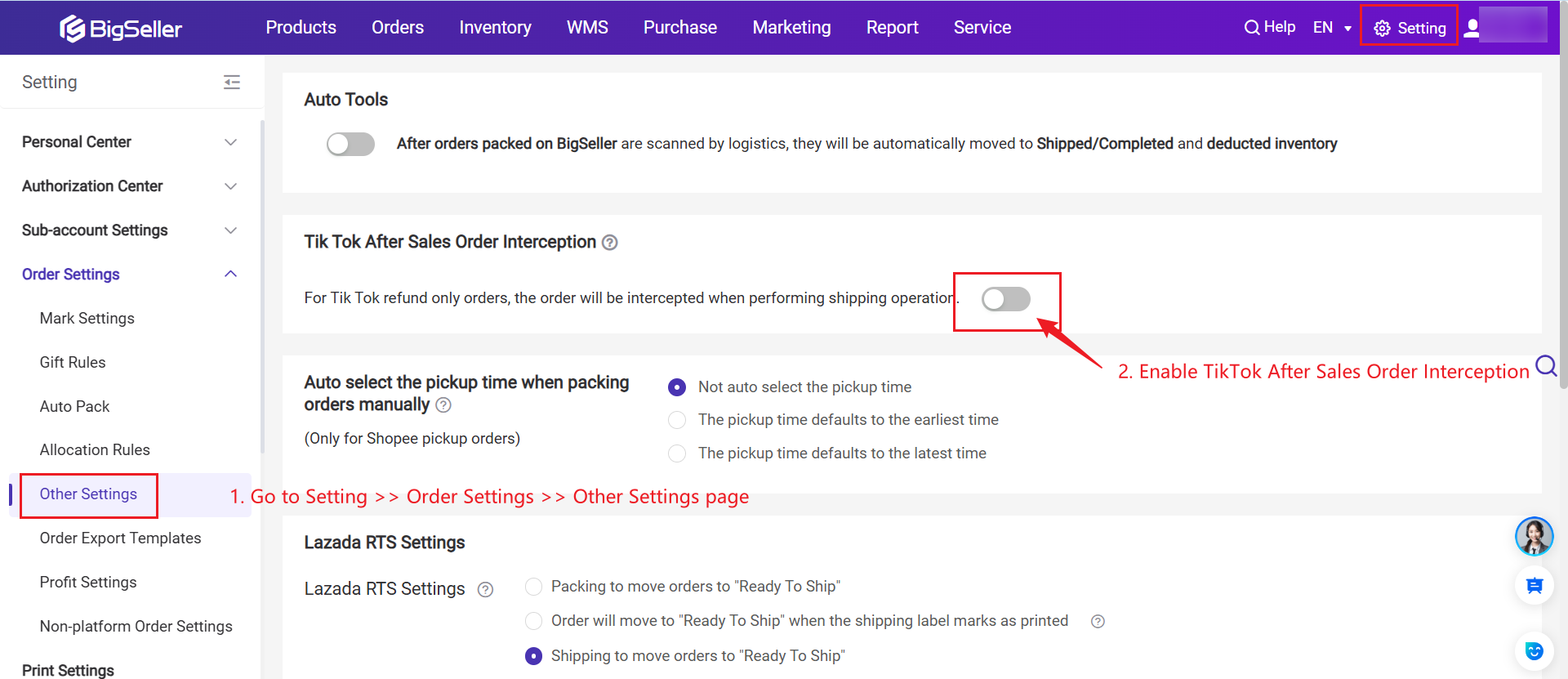Click the sidebar vertical scrollbar

click(262, 286)
